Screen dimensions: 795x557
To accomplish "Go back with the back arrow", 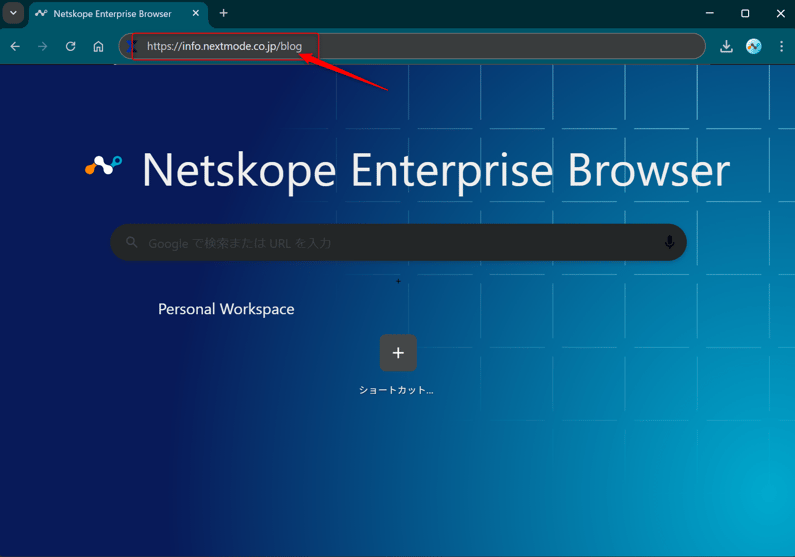I will point(15,46).
